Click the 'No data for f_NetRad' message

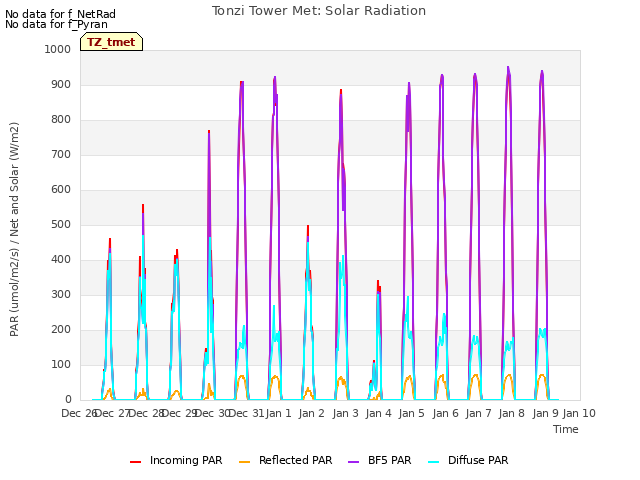pos(60,14)
